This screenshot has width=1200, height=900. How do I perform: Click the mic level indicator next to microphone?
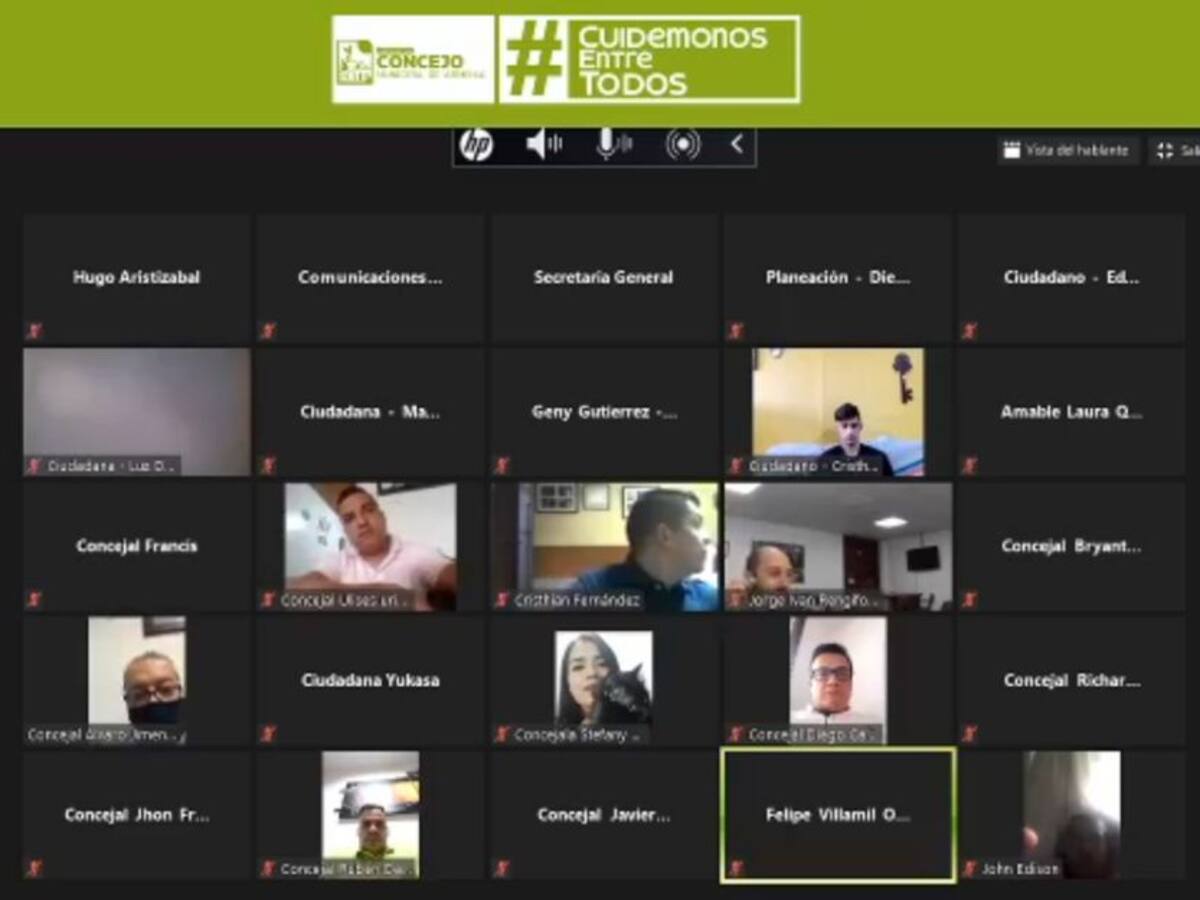625,147
